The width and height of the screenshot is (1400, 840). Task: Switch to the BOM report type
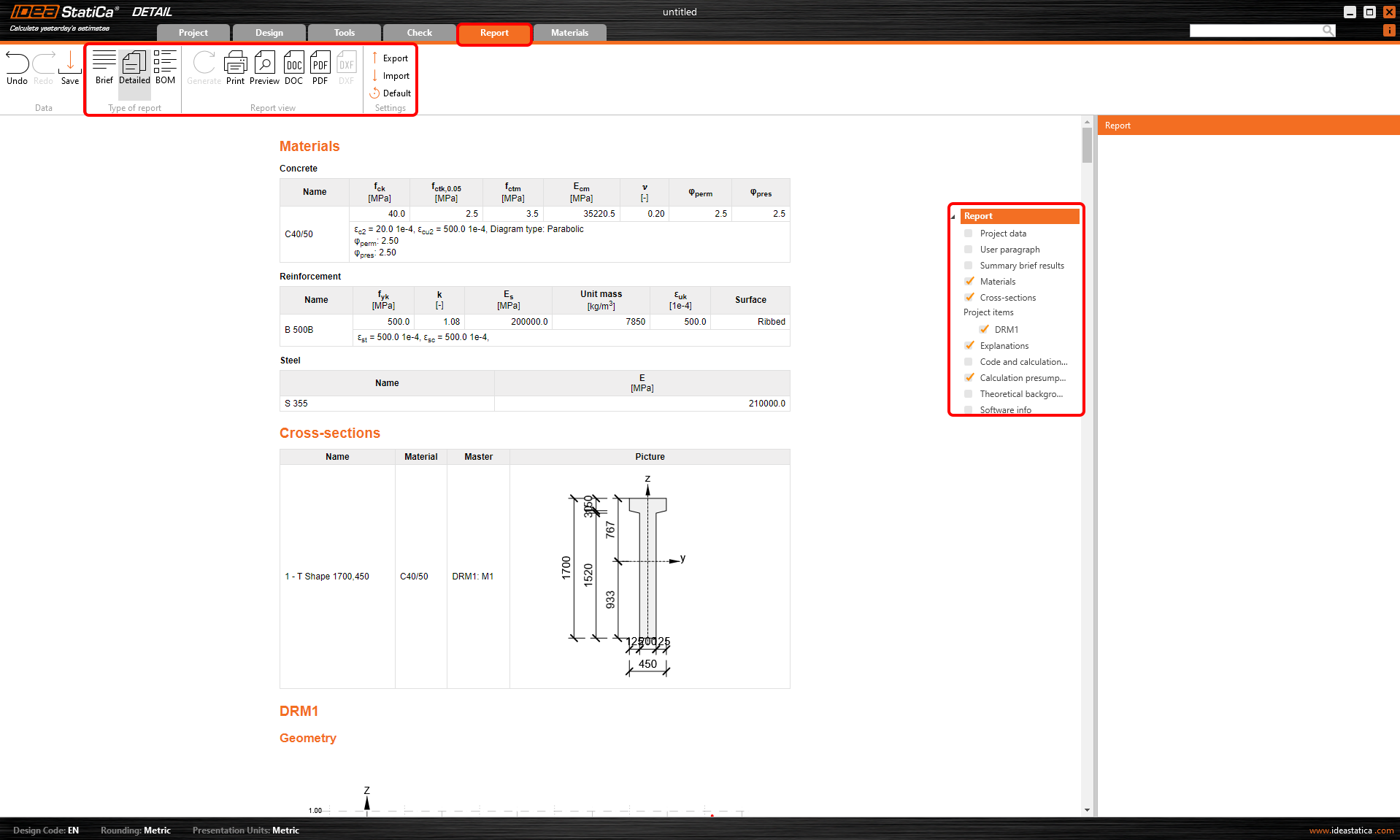pos(165,68)
